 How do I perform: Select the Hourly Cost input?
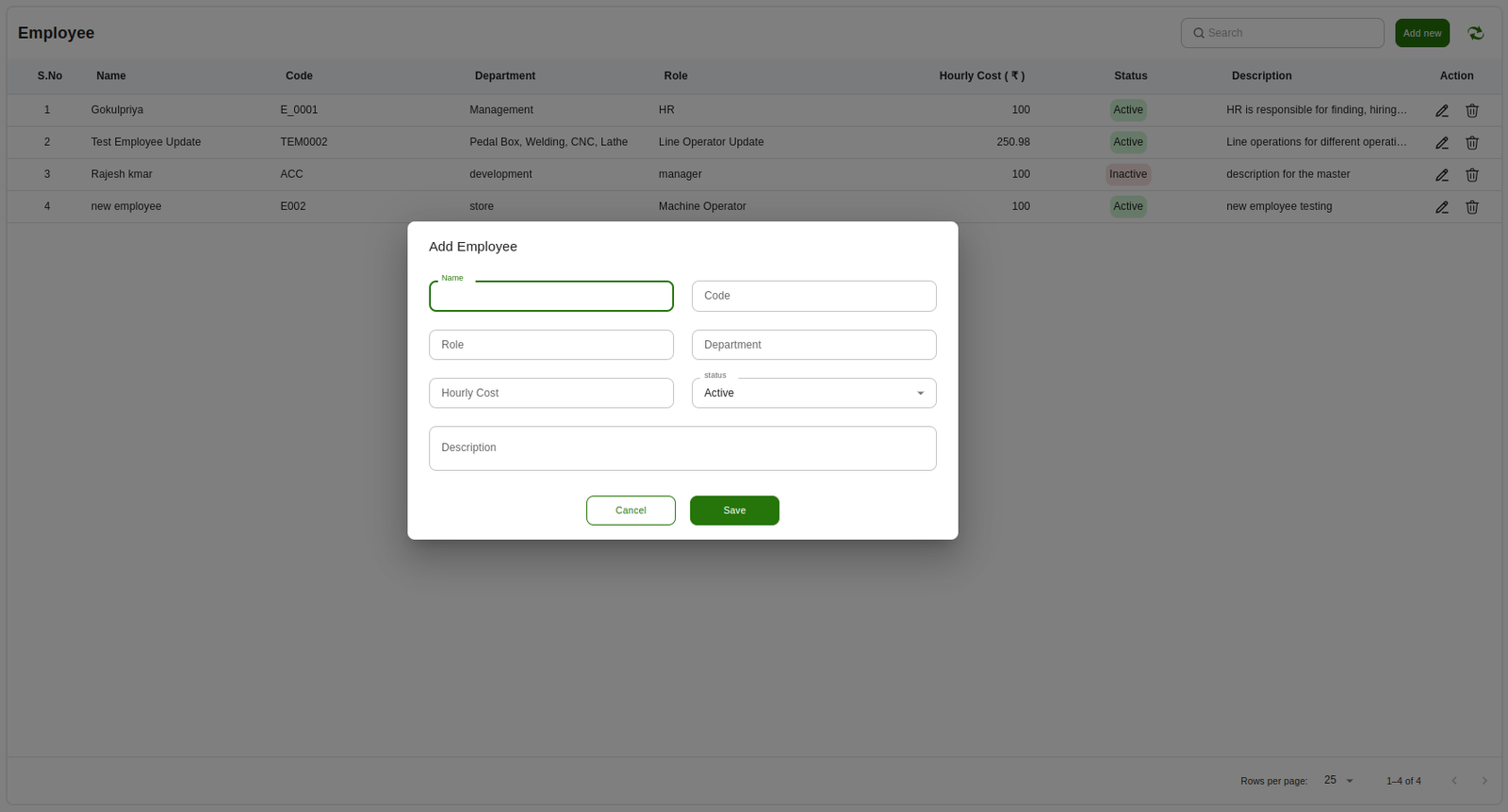tap(551, 393)
